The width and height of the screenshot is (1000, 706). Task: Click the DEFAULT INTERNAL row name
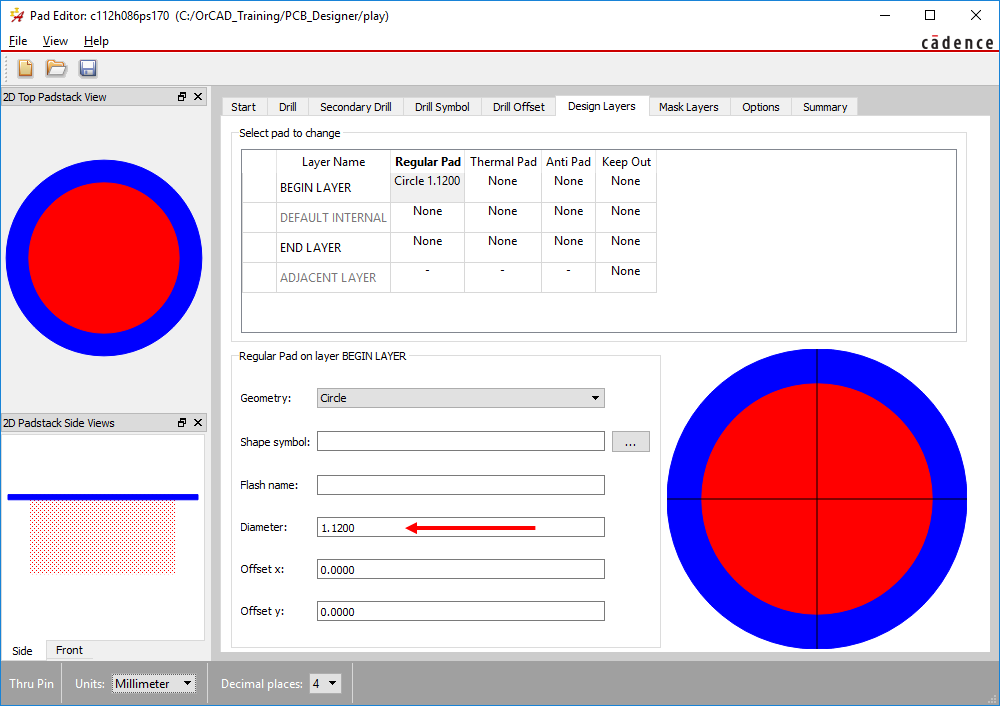click(x=333, y=217)
